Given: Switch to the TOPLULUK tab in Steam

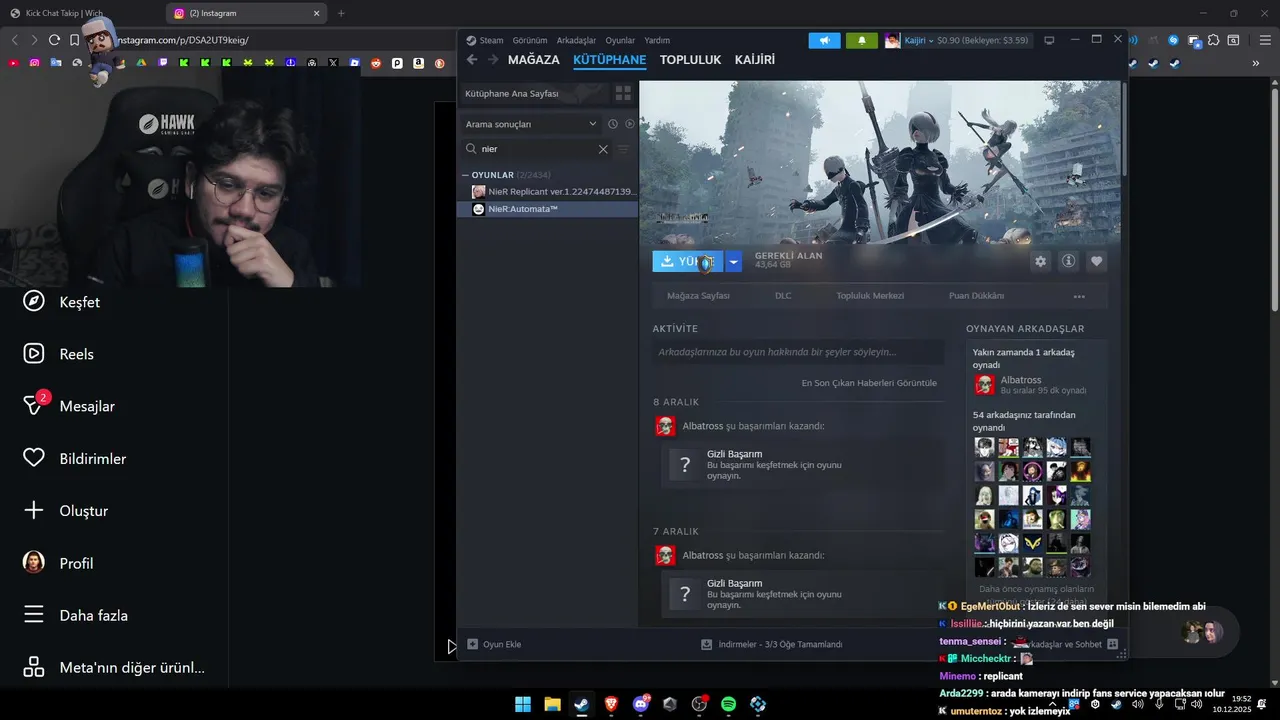Looking at the screenshot, I should tap(690, 60).
